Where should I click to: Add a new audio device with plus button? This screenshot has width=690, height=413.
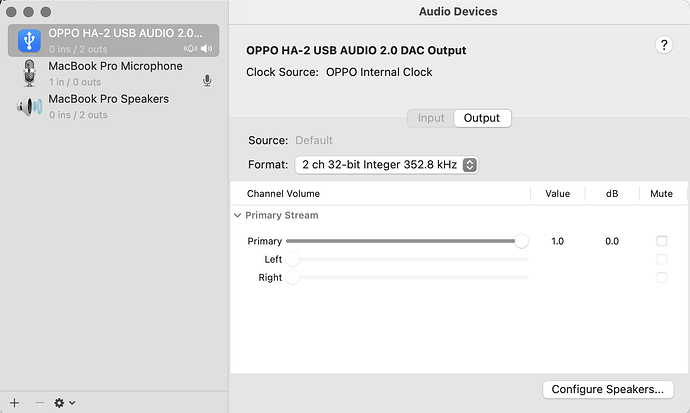[15, 402]
